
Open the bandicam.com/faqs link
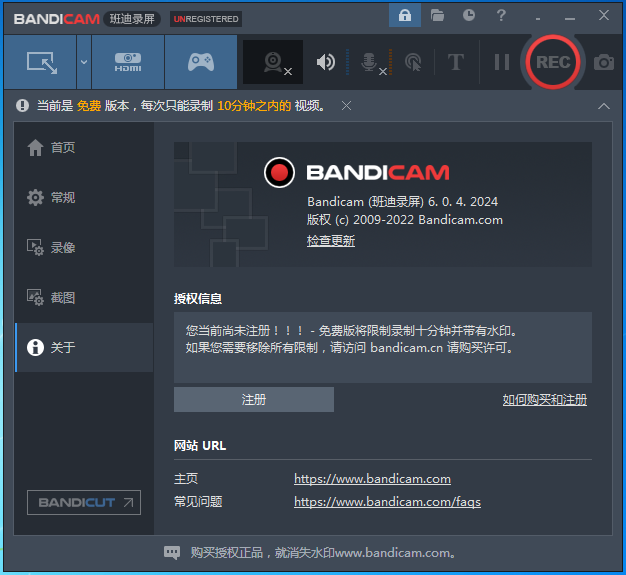pos(387,502)
